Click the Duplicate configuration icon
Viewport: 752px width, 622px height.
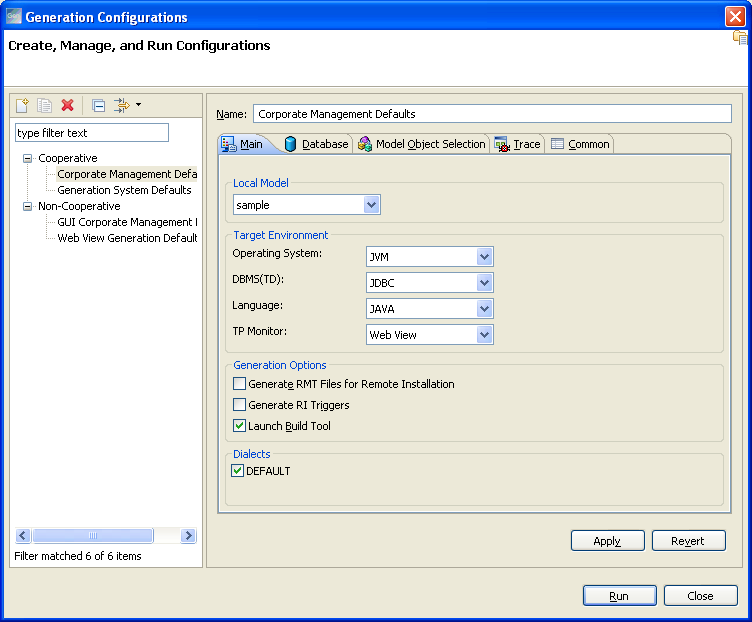[x=45, y=105]
